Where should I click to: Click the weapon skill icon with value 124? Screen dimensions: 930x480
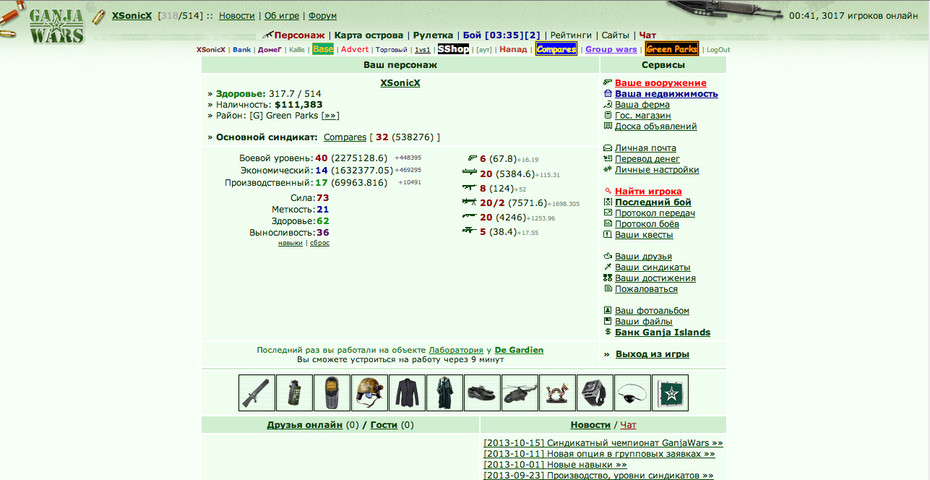470,188
